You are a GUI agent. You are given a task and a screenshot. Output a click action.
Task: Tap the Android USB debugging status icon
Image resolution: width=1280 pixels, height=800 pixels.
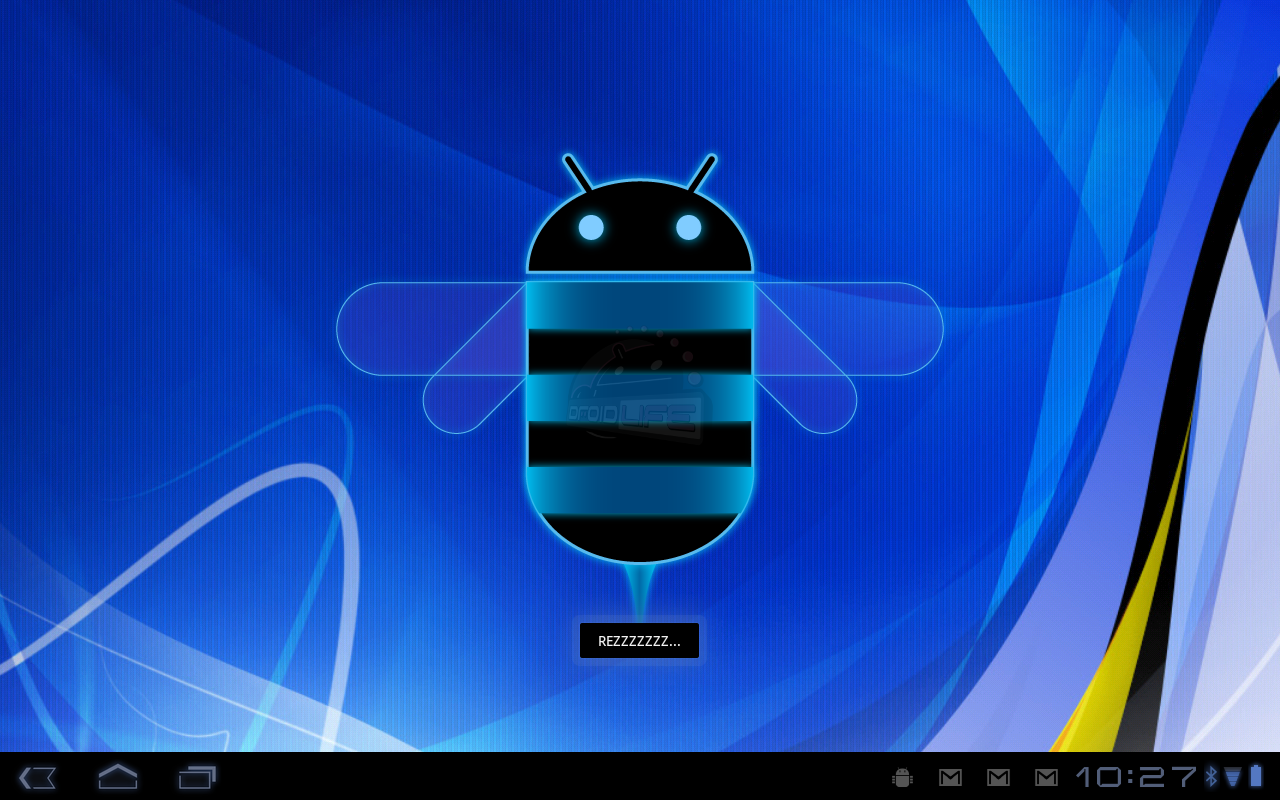click(901, 776)
